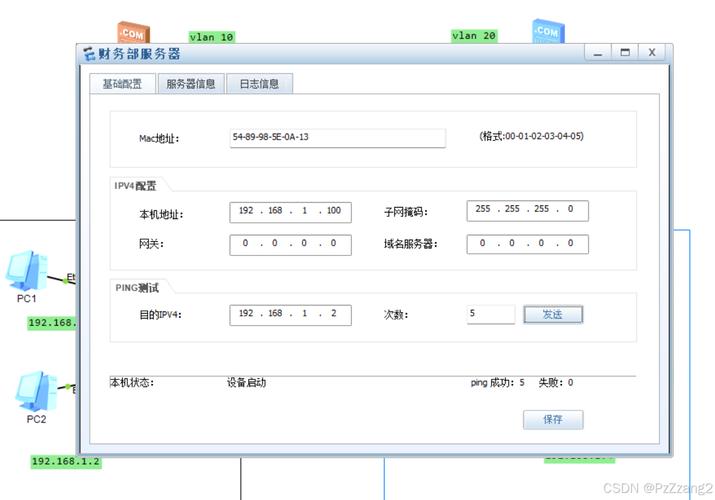This screenshot has height=500, width=715.
Task: Click the PC1 computer icon
Action: (25, 270)
